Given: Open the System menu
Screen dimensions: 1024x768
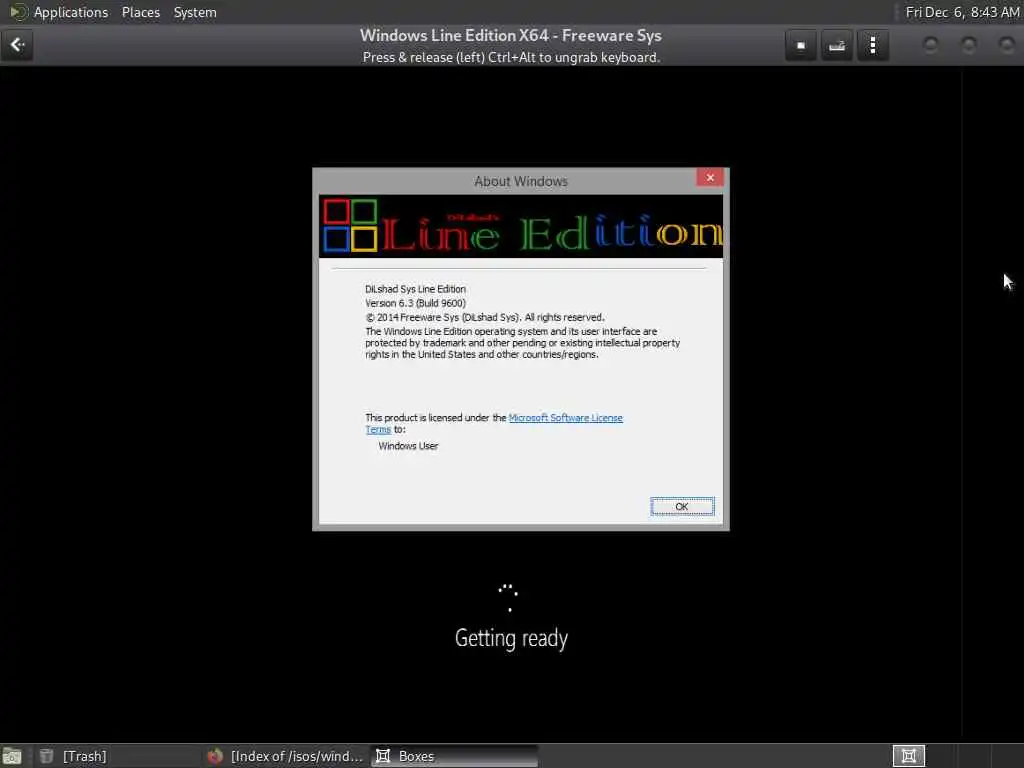Looking at the screenshot, I should point(195,12).
